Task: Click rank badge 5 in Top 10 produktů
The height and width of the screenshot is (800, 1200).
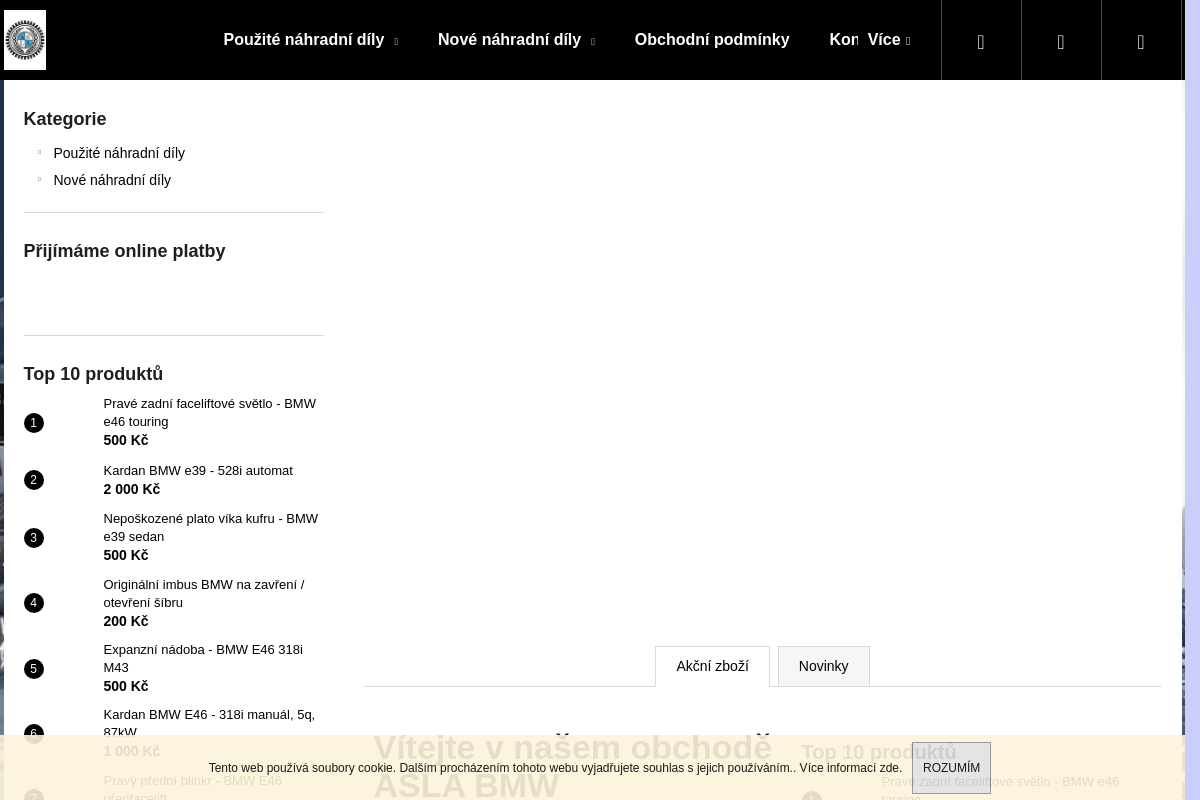Action: [x=33, y=669]
